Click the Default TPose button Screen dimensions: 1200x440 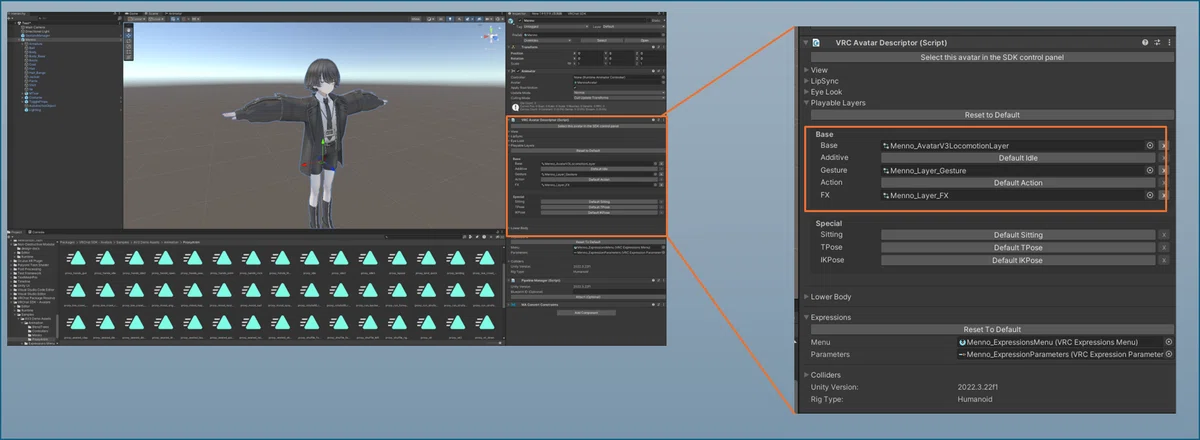[x=1017, y=248]
